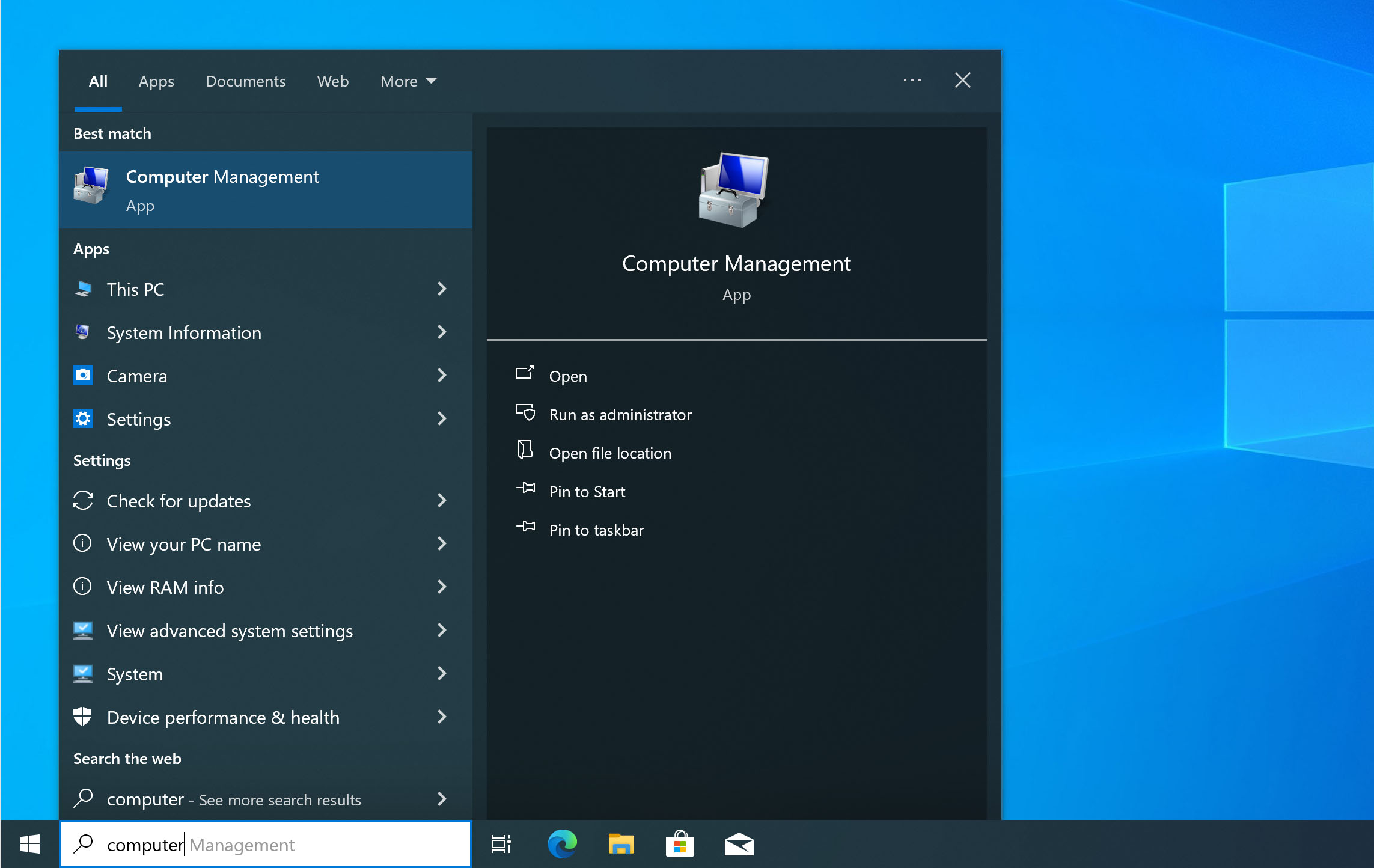Click the info icon beside View RAM info

(82, 587)
